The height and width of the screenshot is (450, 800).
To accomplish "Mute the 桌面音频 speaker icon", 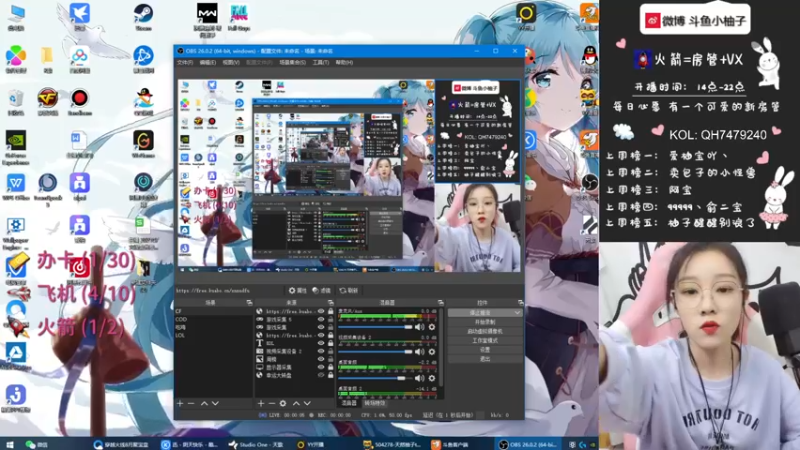I will click(420, 378).
